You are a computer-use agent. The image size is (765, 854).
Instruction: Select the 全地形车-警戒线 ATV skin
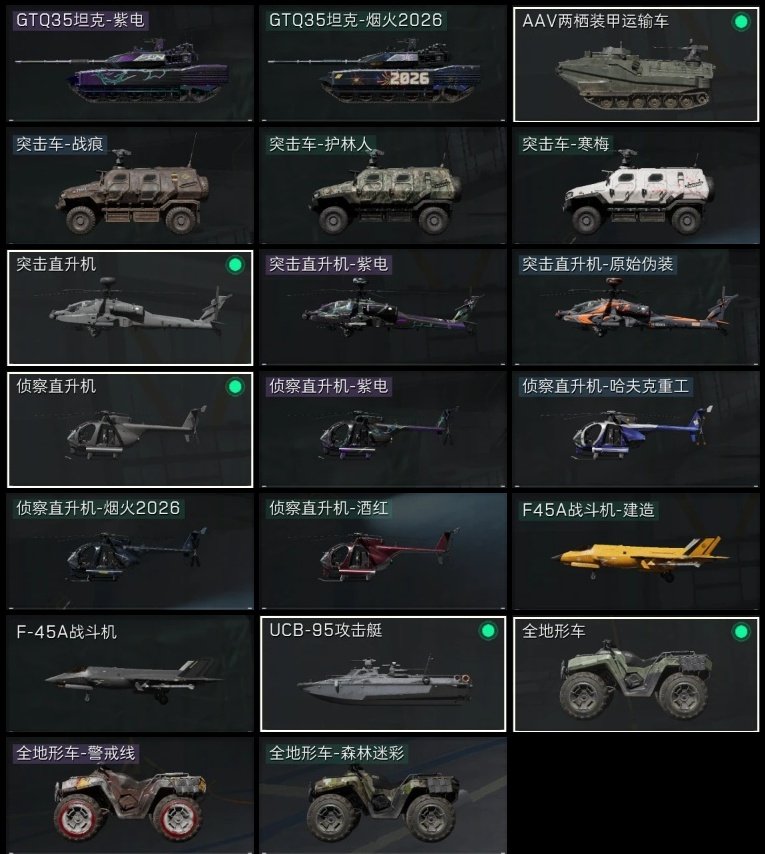coord(130,796)
